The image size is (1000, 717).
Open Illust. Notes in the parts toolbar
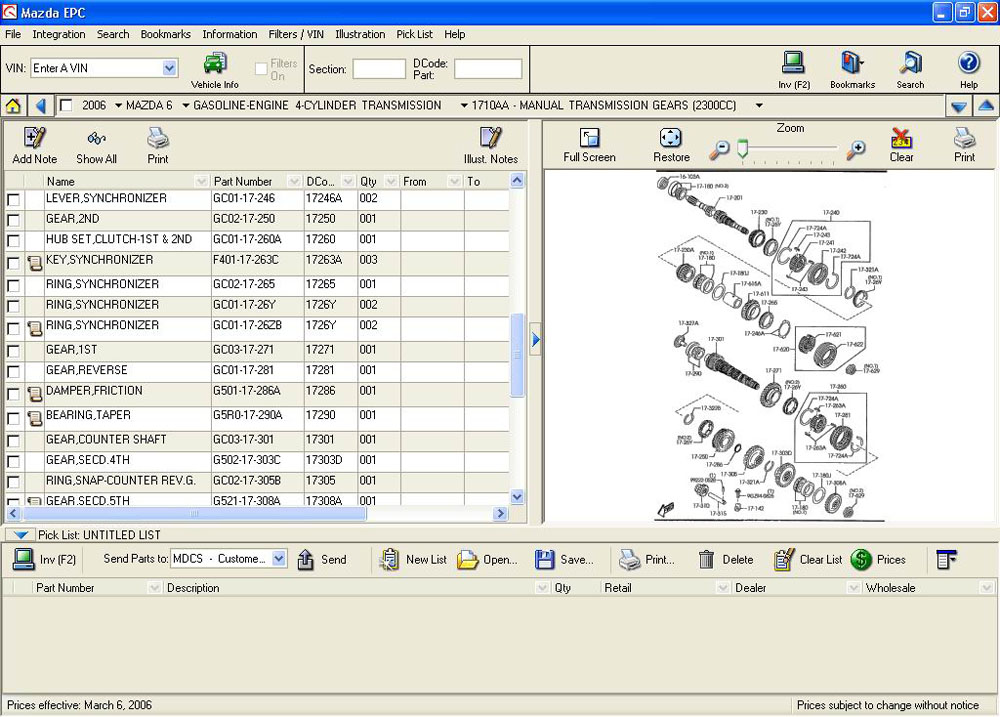click(490, 139)
